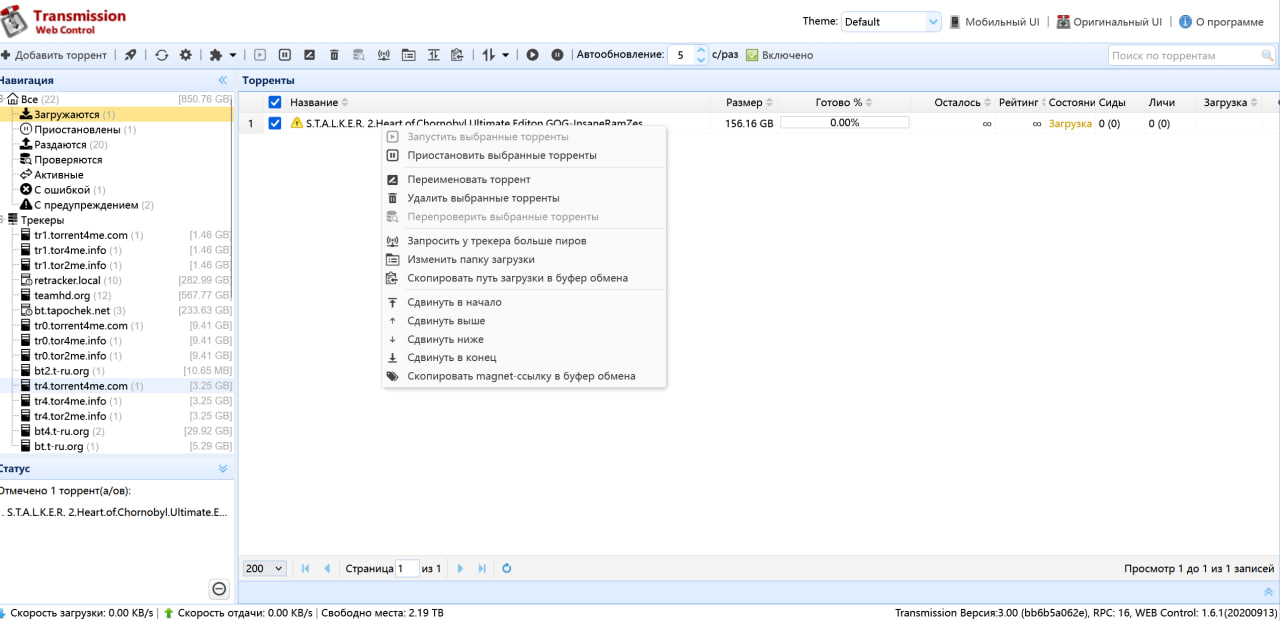This screenshot has width=1280, height=621.
Task: Click the start all torrents play icon
Action: 533,55
